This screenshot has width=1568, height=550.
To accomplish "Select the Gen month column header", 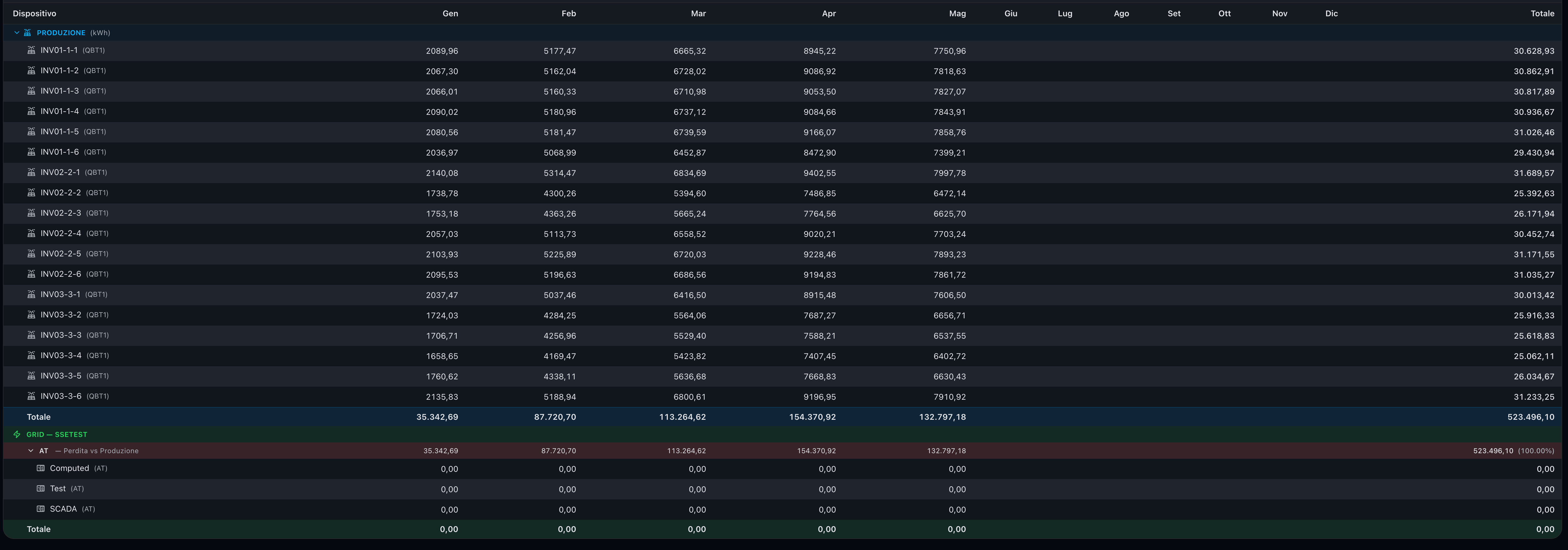I will (450, 13).
